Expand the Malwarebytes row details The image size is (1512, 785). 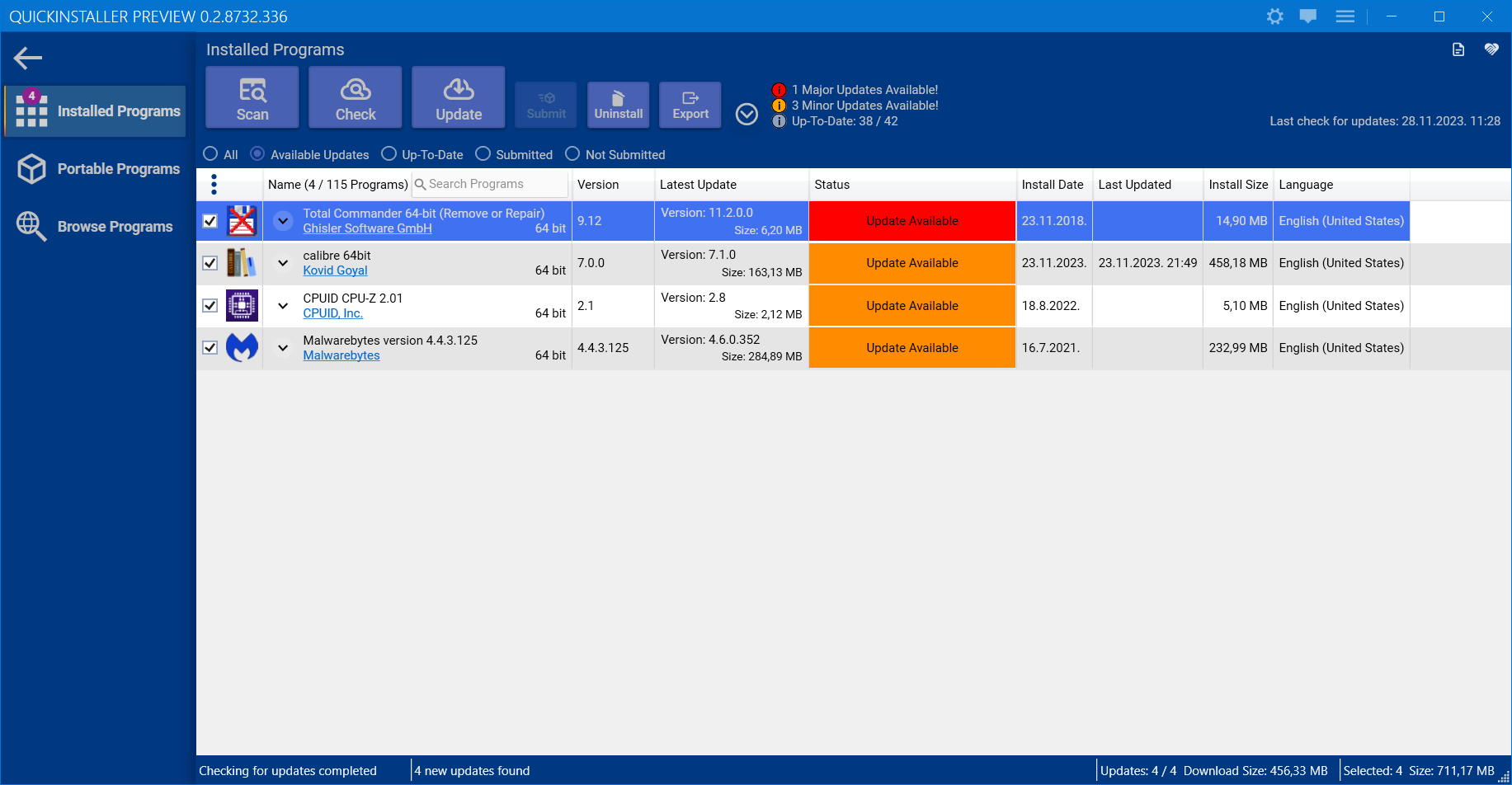click(283, 348)
